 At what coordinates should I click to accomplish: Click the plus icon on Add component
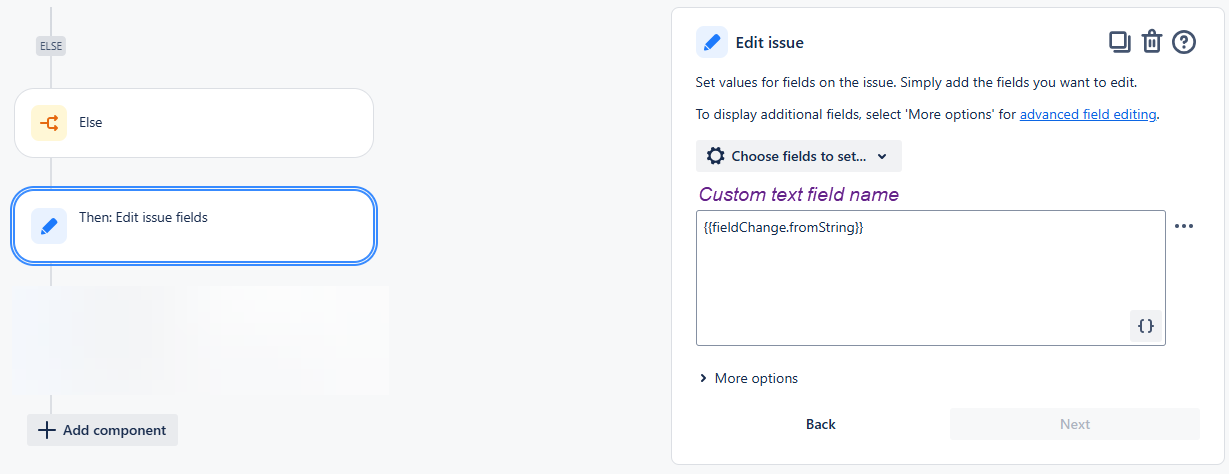46,430
